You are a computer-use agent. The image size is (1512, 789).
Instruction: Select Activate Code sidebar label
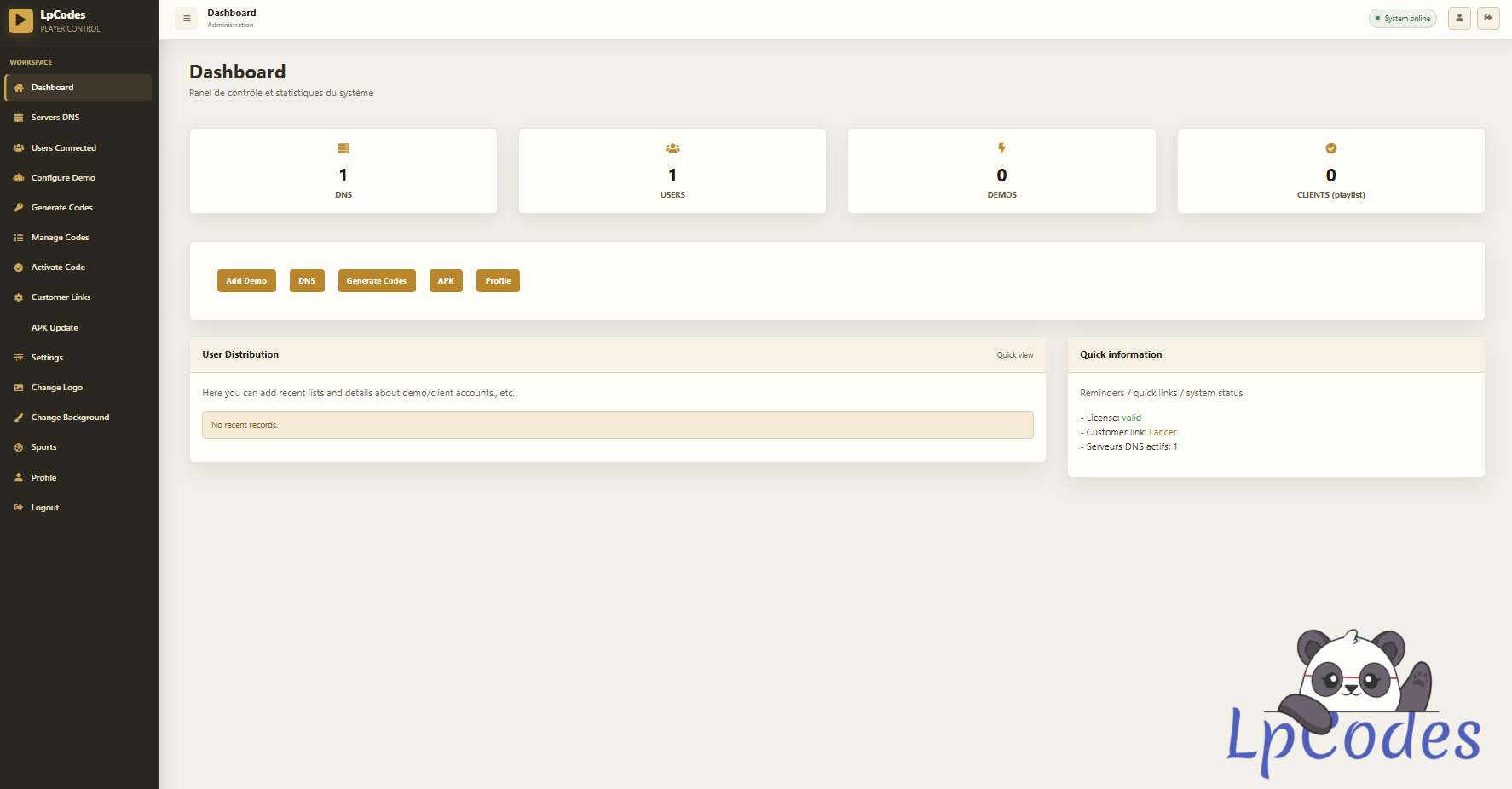[x=58, y=268]
